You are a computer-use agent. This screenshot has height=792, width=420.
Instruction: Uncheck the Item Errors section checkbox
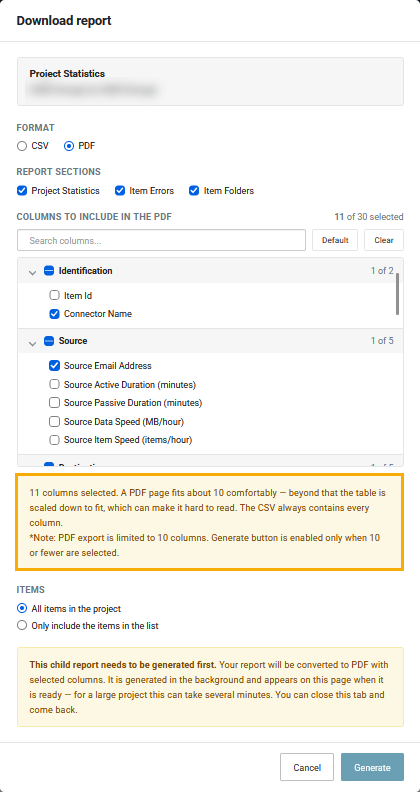(x=120, y=190)
